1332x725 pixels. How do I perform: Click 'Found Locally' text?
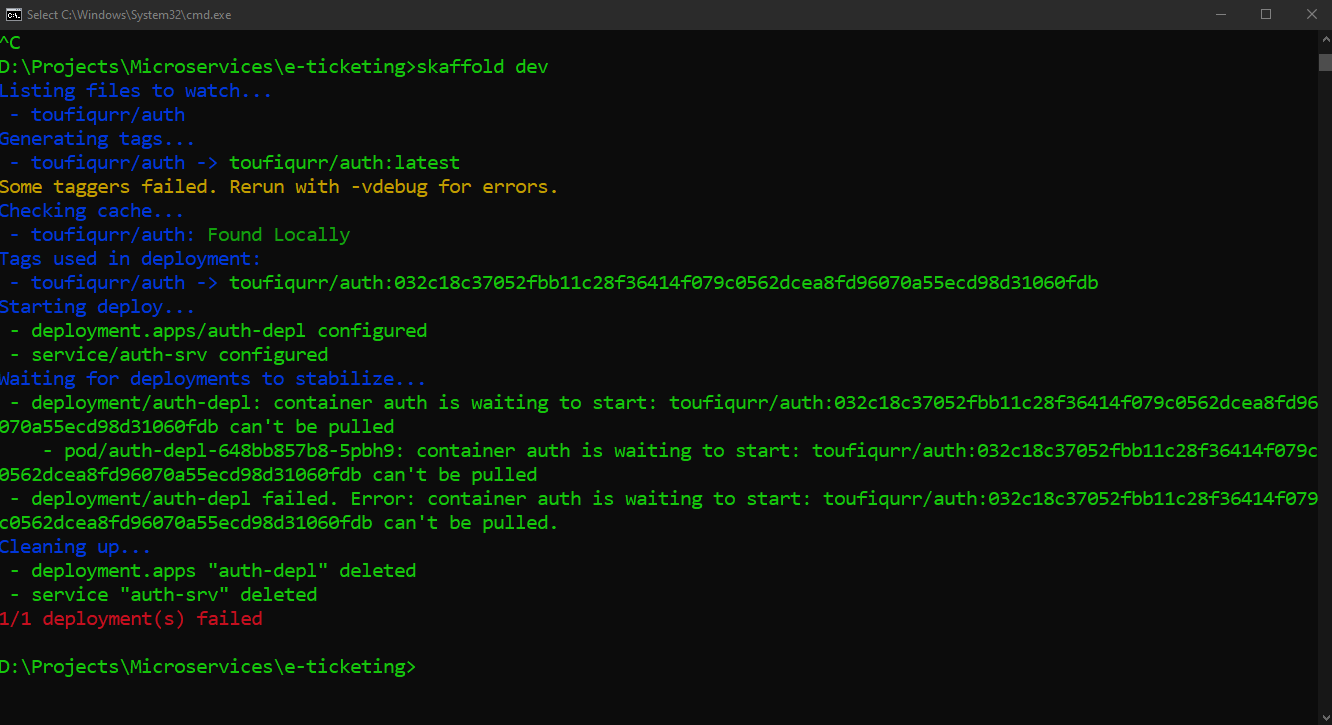pos(279,235)
